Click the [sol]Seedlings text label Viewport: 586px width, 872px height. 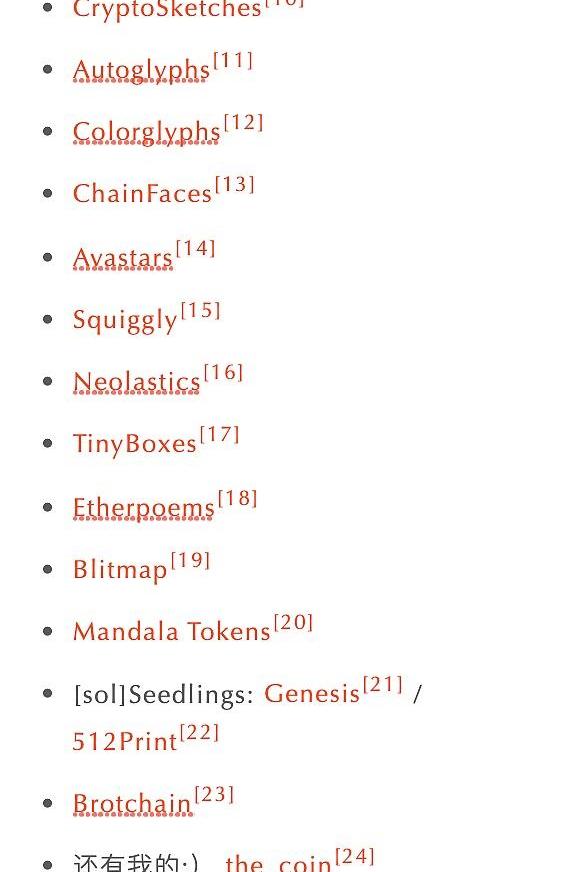[x=161, y=695]
